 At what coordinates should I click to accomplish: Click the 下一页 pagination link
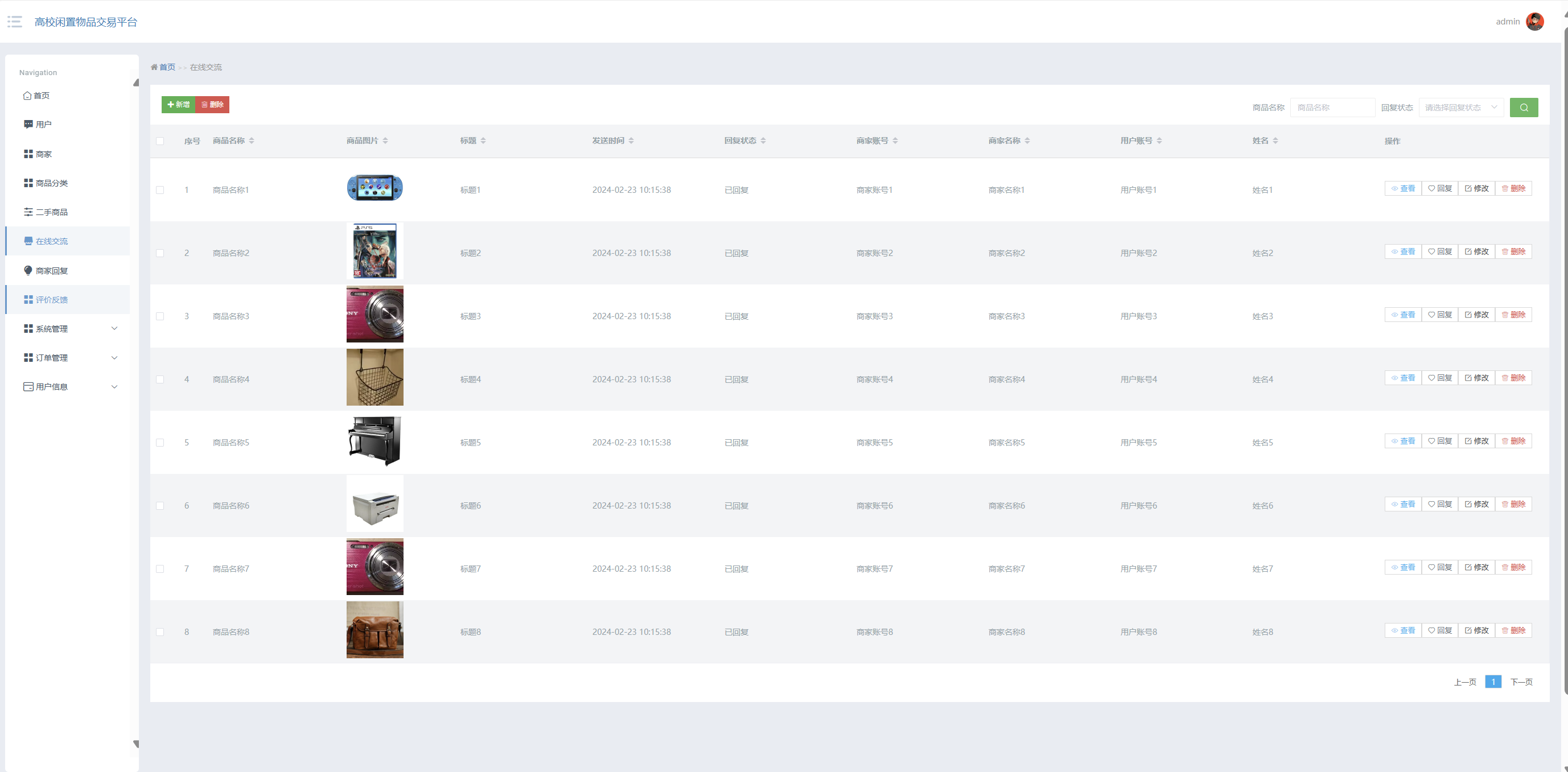pos(1521,682)
